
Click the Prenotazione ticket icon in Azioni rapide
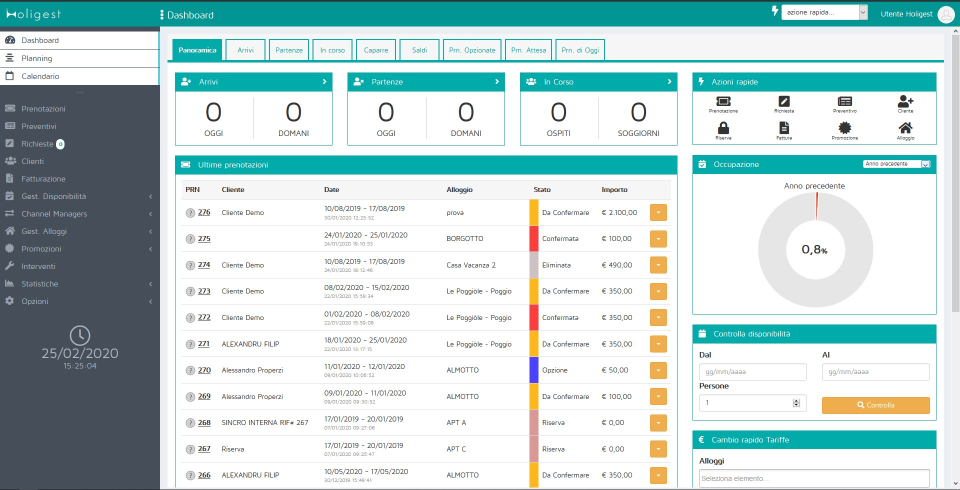(x=723, y=102)
